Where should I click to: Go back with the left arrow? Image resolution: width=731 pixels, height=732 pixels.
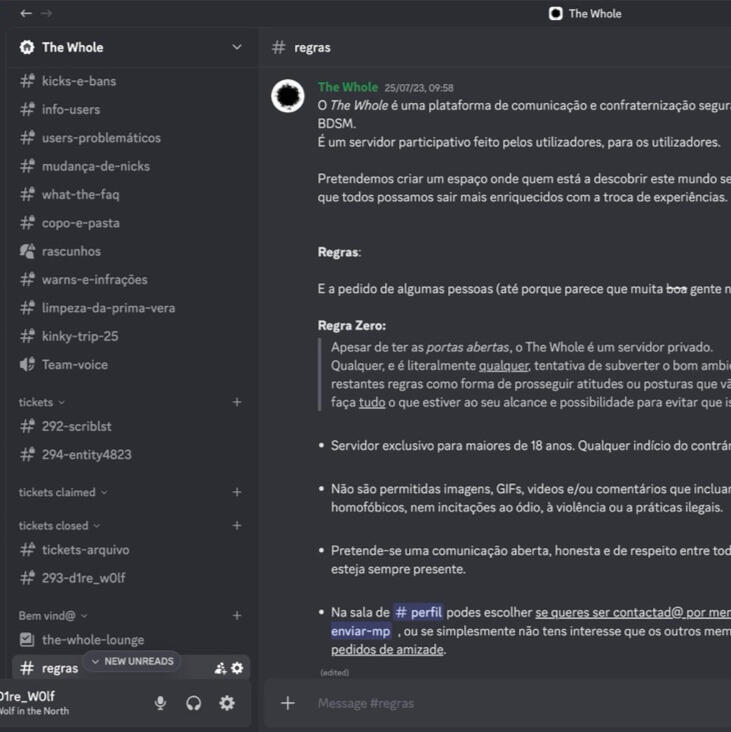26,13
